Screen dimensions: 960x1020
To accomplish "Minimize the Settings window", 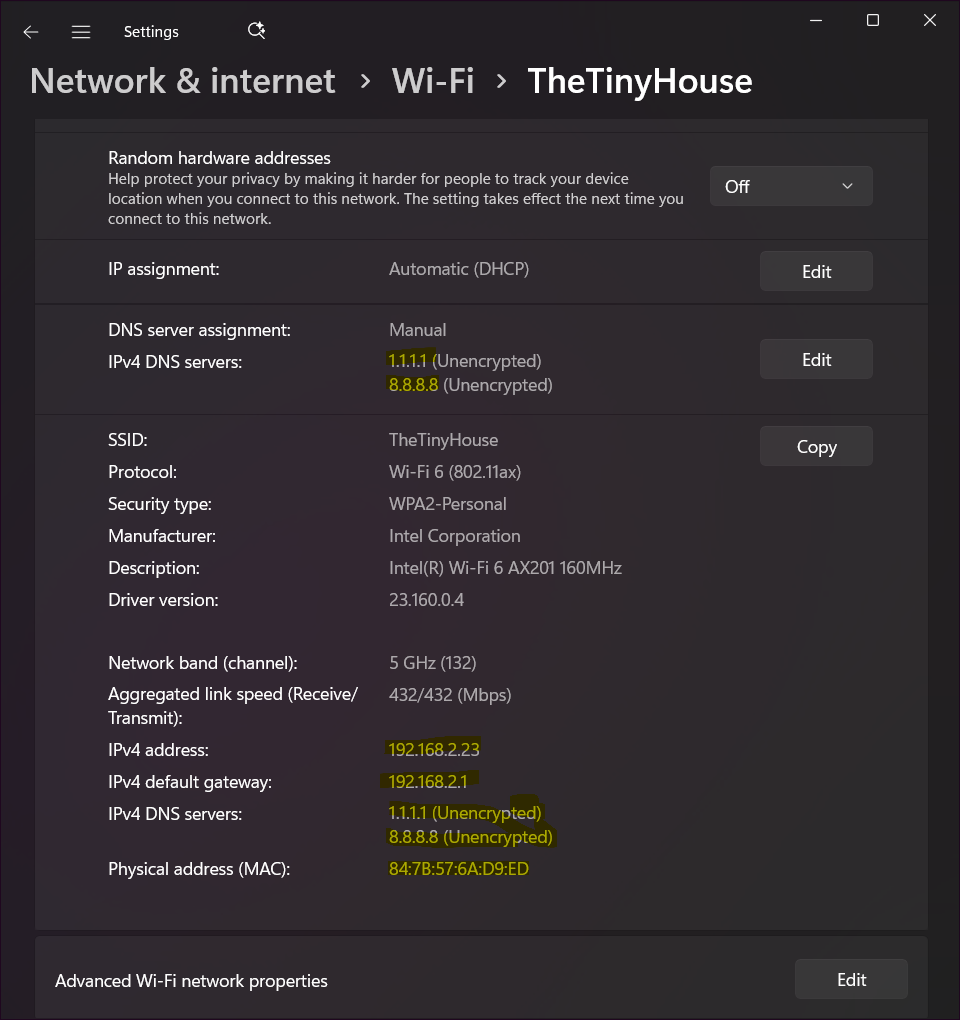I will [815, 20].
